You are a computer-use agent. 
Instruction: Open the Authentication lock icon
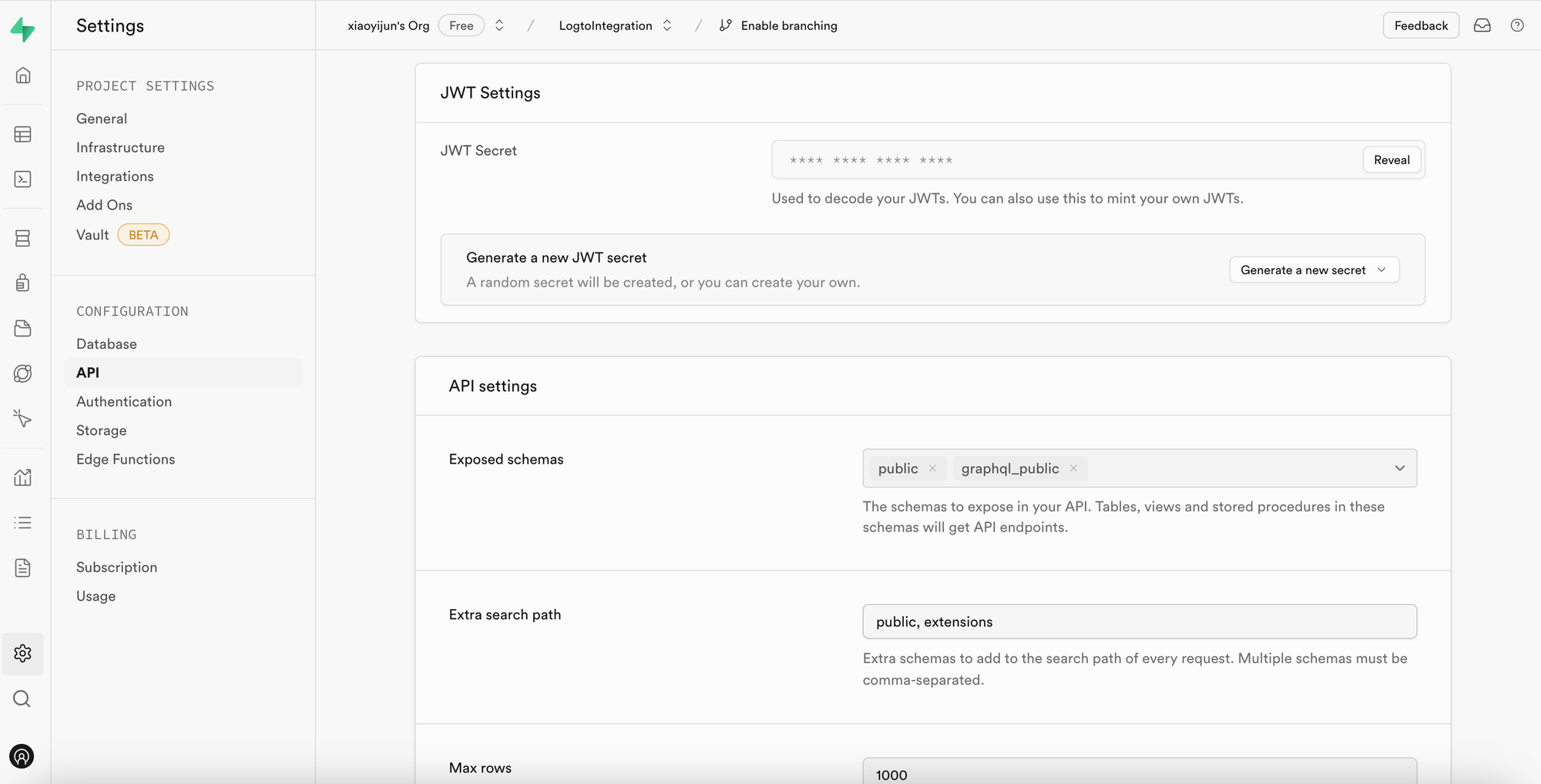(22, 283)
